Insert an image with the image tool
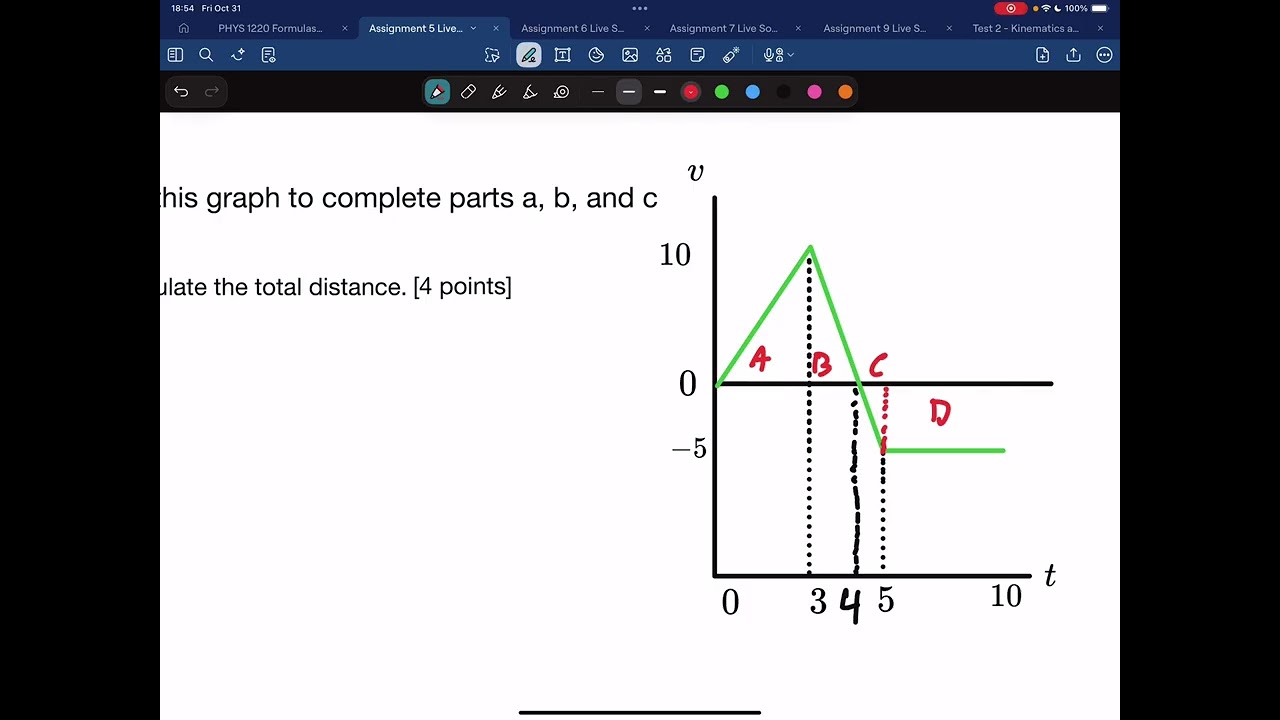Viewport: 1280px width, 720px height. (x=630, y=55)
